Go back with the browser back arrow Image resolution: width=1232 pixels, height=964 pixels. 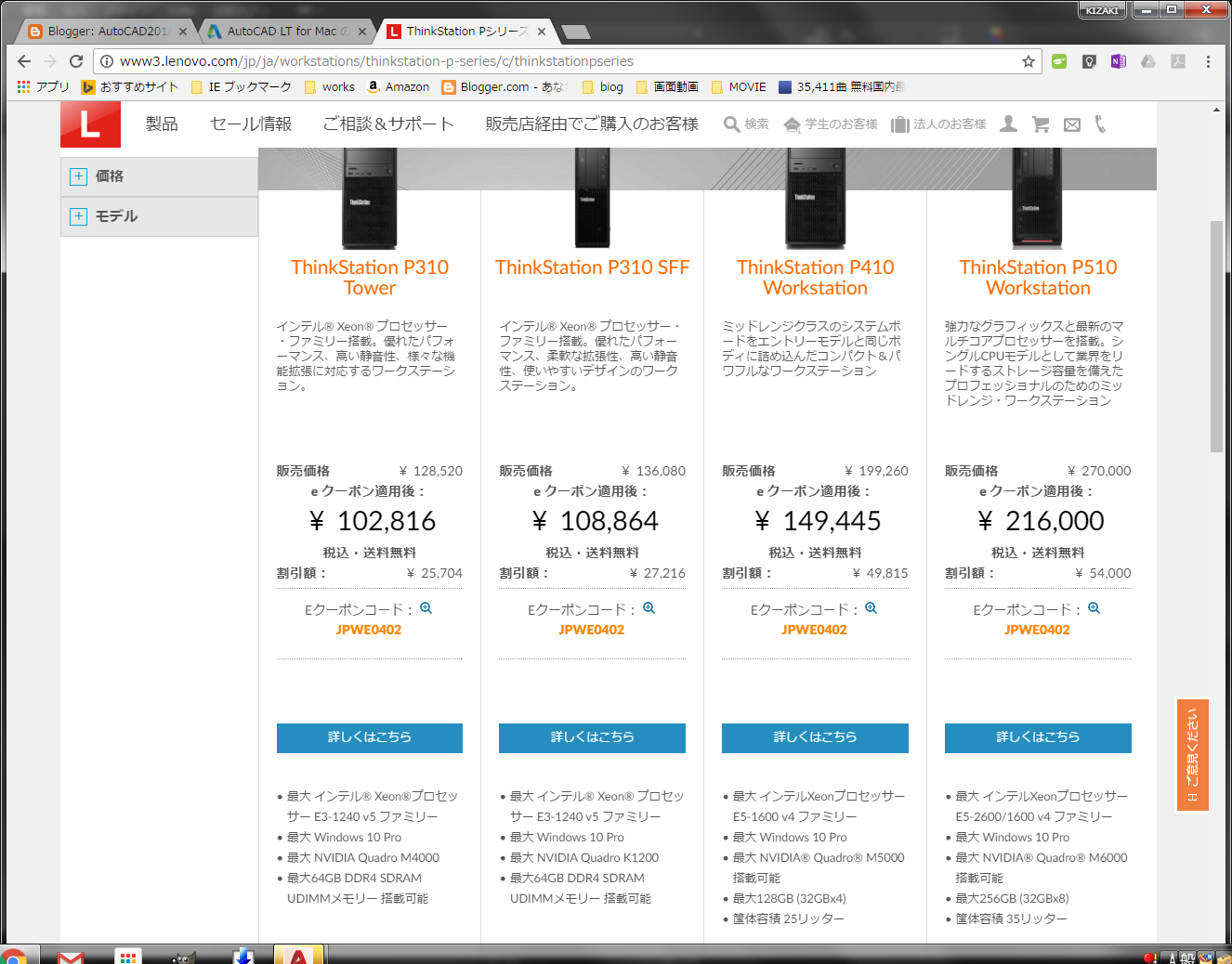click(24, 61)
